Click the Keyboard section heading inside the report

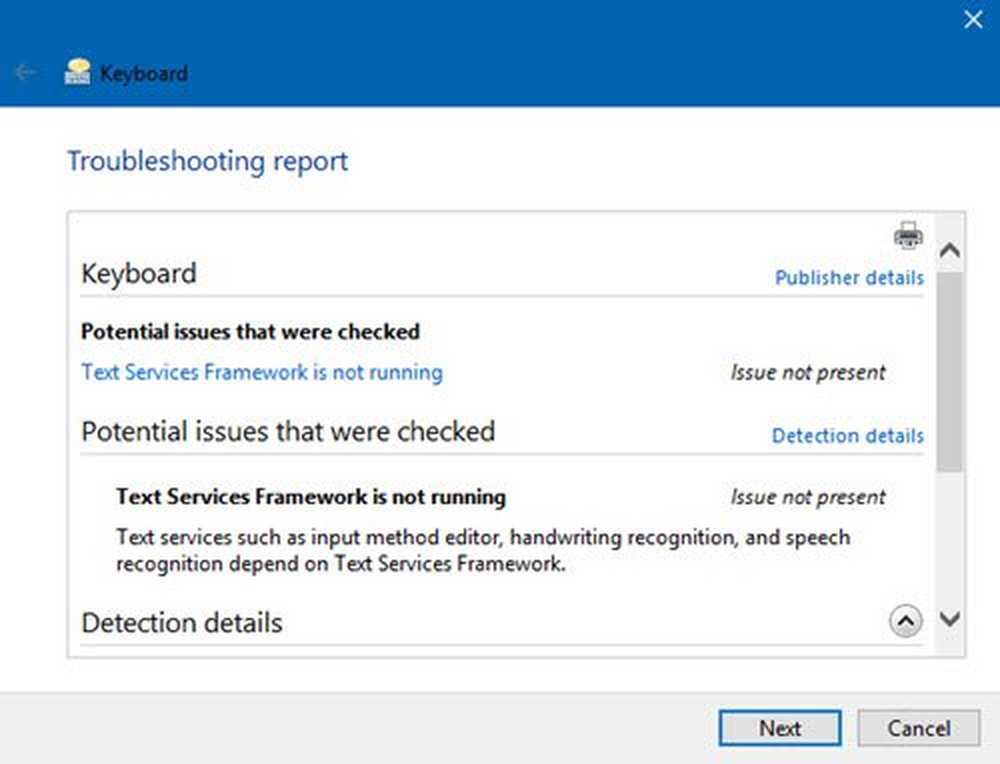(138, 274)
